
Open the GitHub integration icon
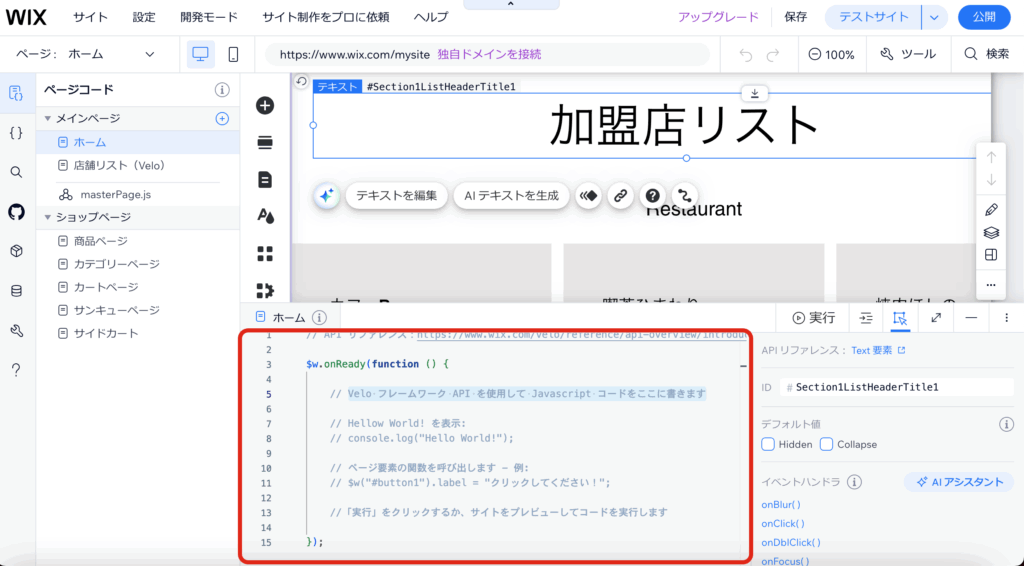pos(16,212)
